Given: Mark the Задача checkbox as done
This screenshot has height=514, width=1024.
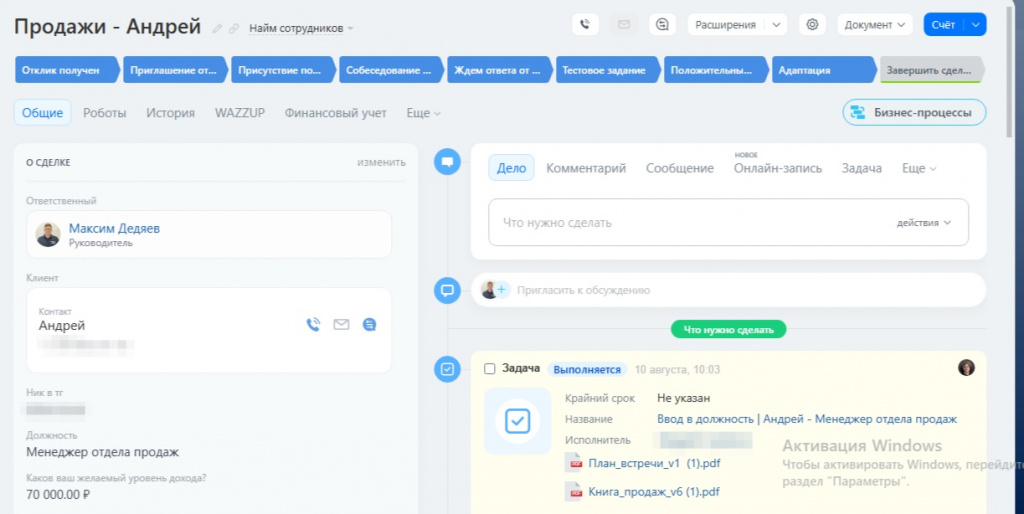Looking at the screenshot, I should tap(489, 369).
